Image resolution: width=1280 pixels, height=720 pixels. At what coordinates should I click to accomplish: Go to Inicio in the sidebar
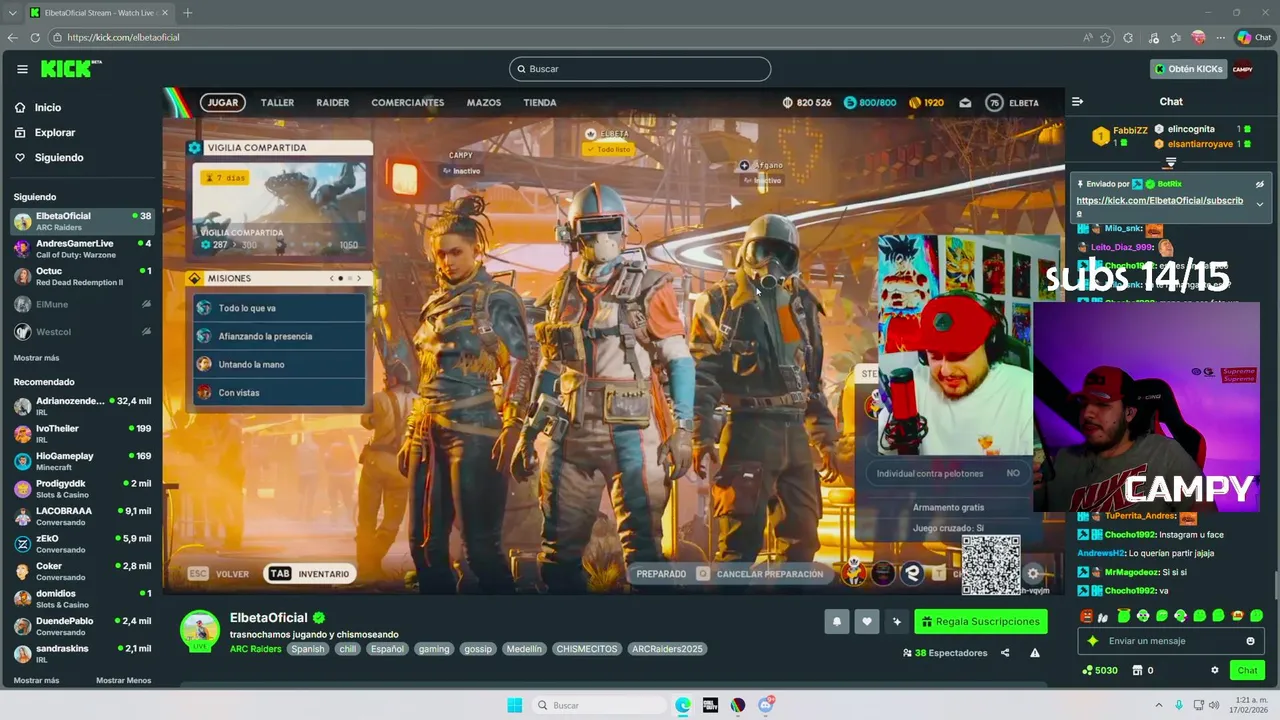coord(47,108)
